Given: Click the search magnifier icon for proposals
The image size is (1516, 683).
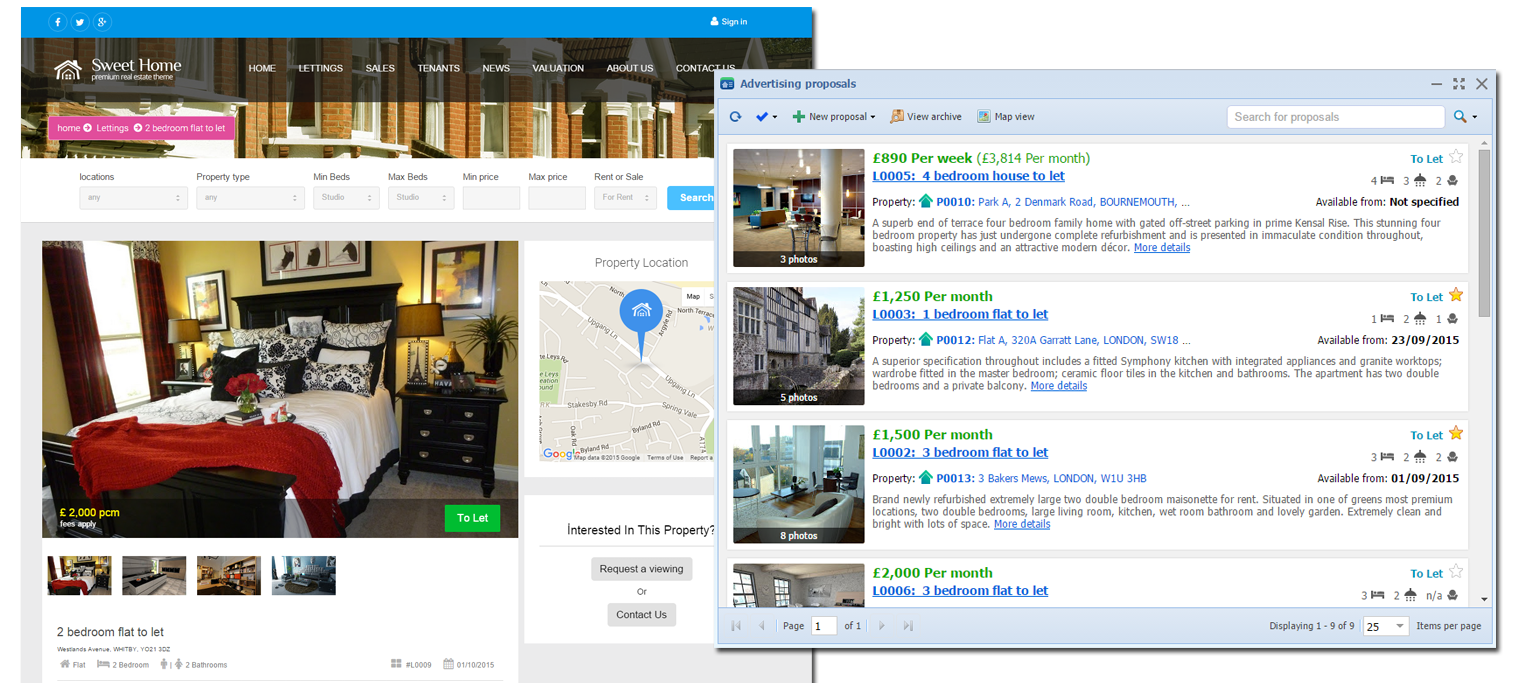Looking at the screenshot, I should 1460,117.
